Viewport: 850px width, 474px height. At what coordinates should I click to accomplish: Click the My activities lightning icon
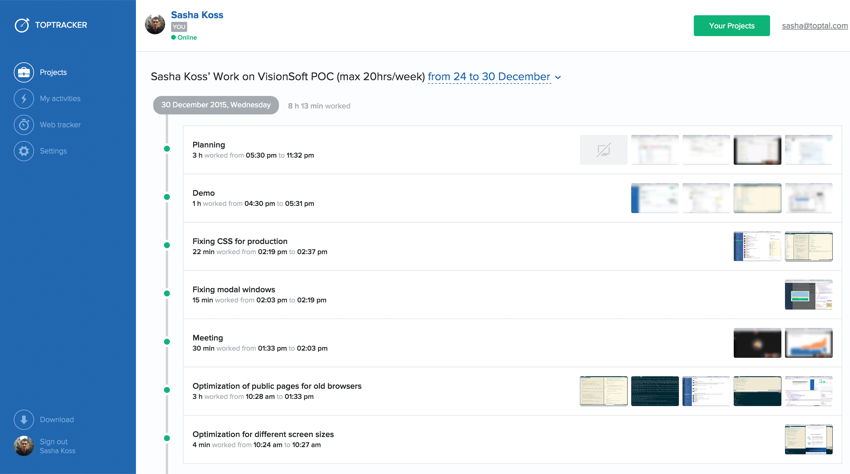tap(24, 98)
